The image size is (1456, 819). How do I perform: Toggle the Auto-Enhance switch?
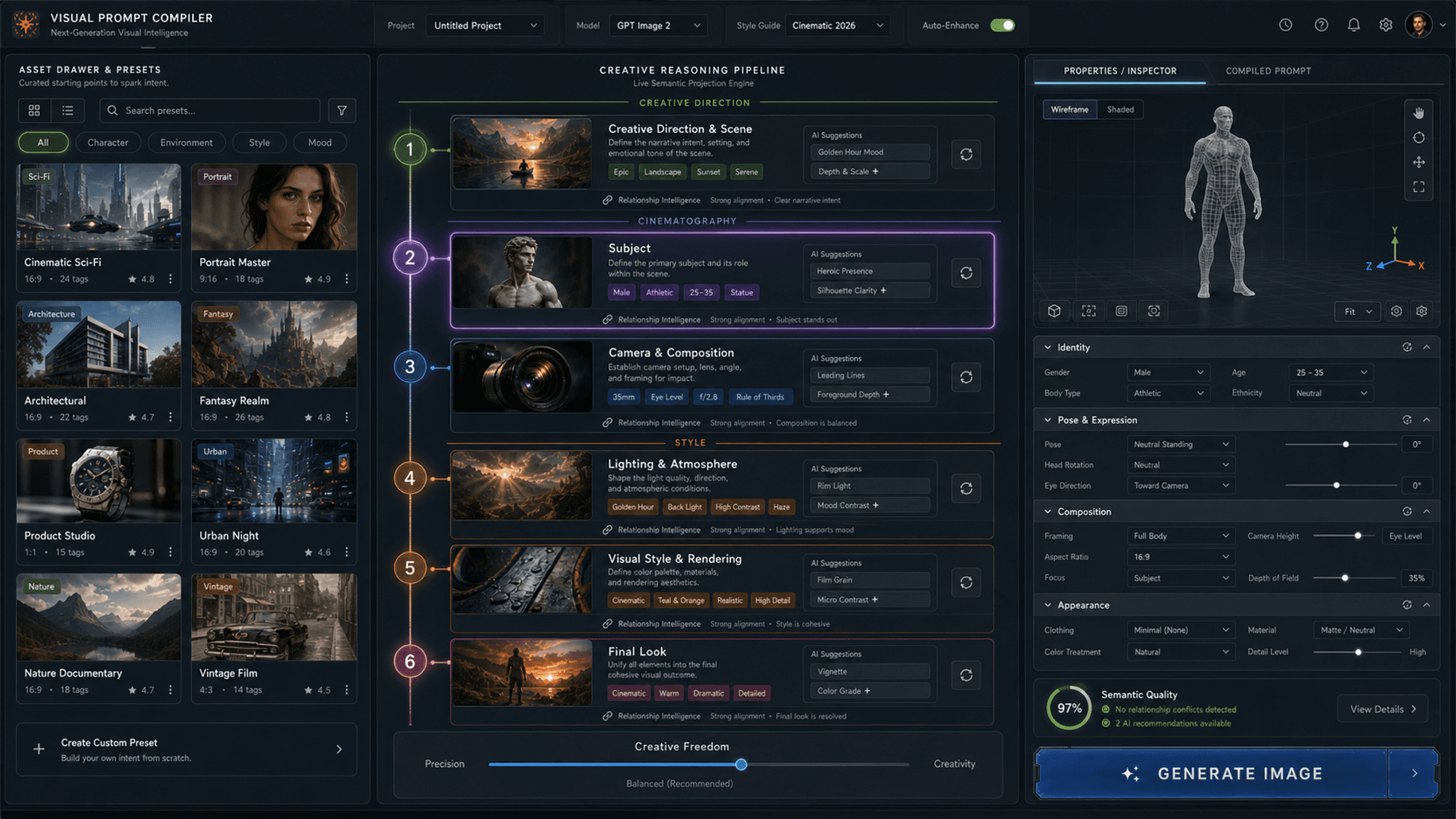coord(1002,26)
